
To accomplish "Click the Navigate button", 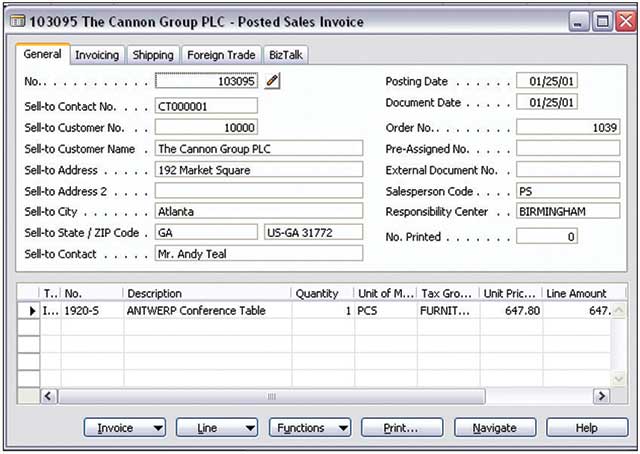I will coord(495,428).
